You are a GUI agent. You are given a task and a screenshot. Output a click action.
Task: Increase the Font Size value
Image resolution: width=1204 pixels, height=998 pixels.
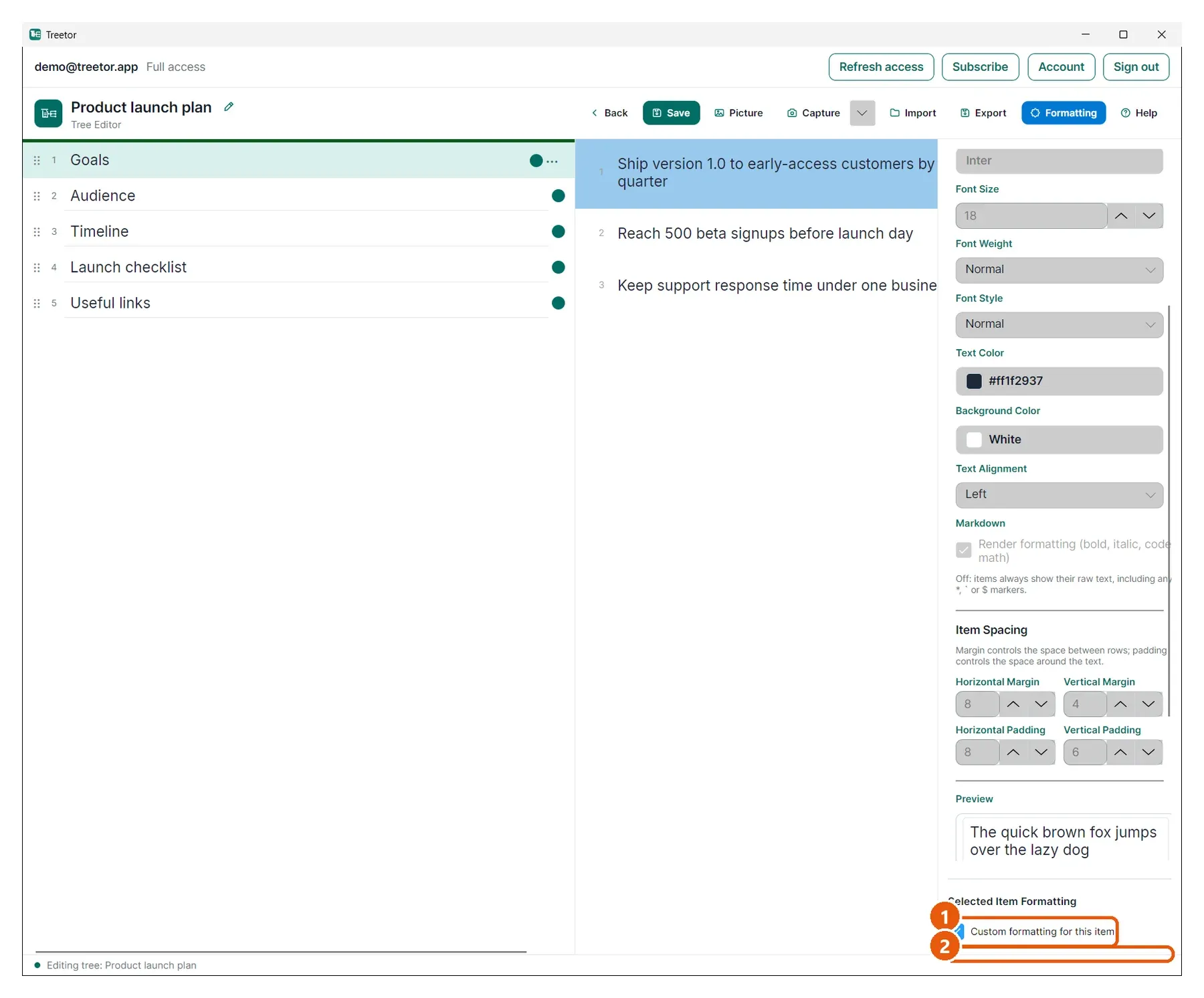(x=1121, y=216)
